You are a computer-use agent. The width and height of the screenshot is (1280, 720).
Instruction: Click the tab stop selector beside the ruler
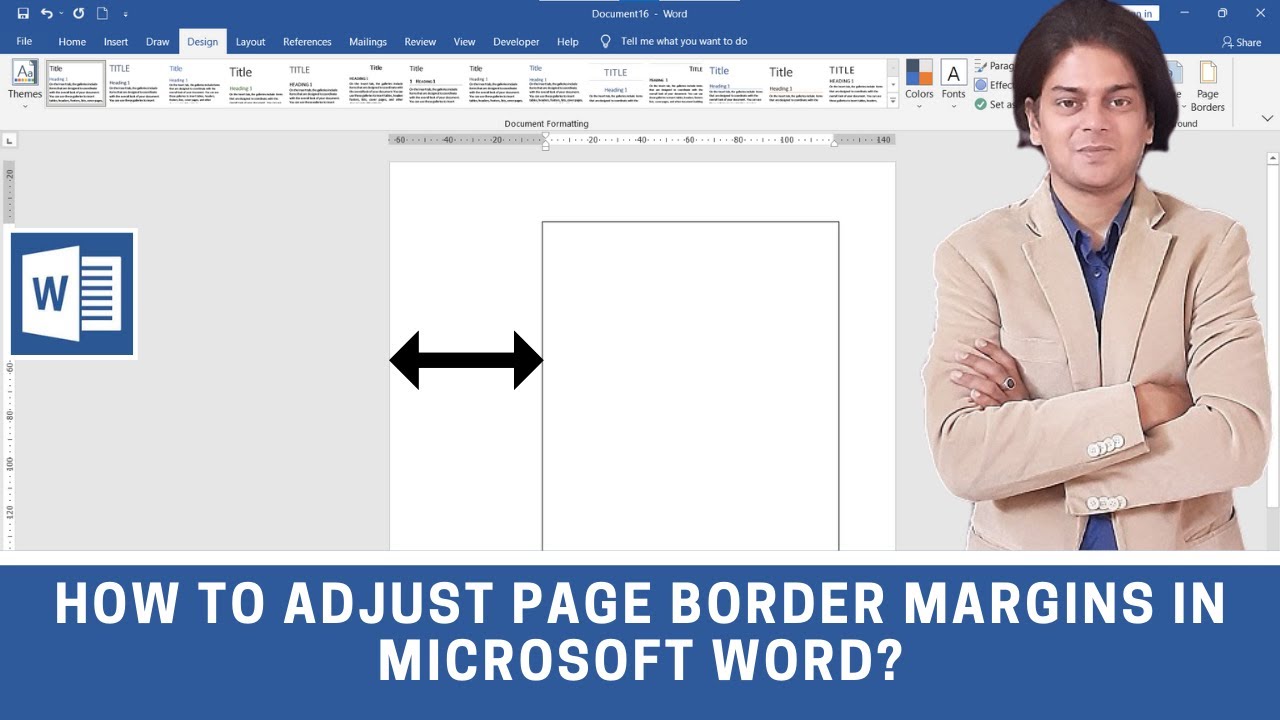coord(10,141)
